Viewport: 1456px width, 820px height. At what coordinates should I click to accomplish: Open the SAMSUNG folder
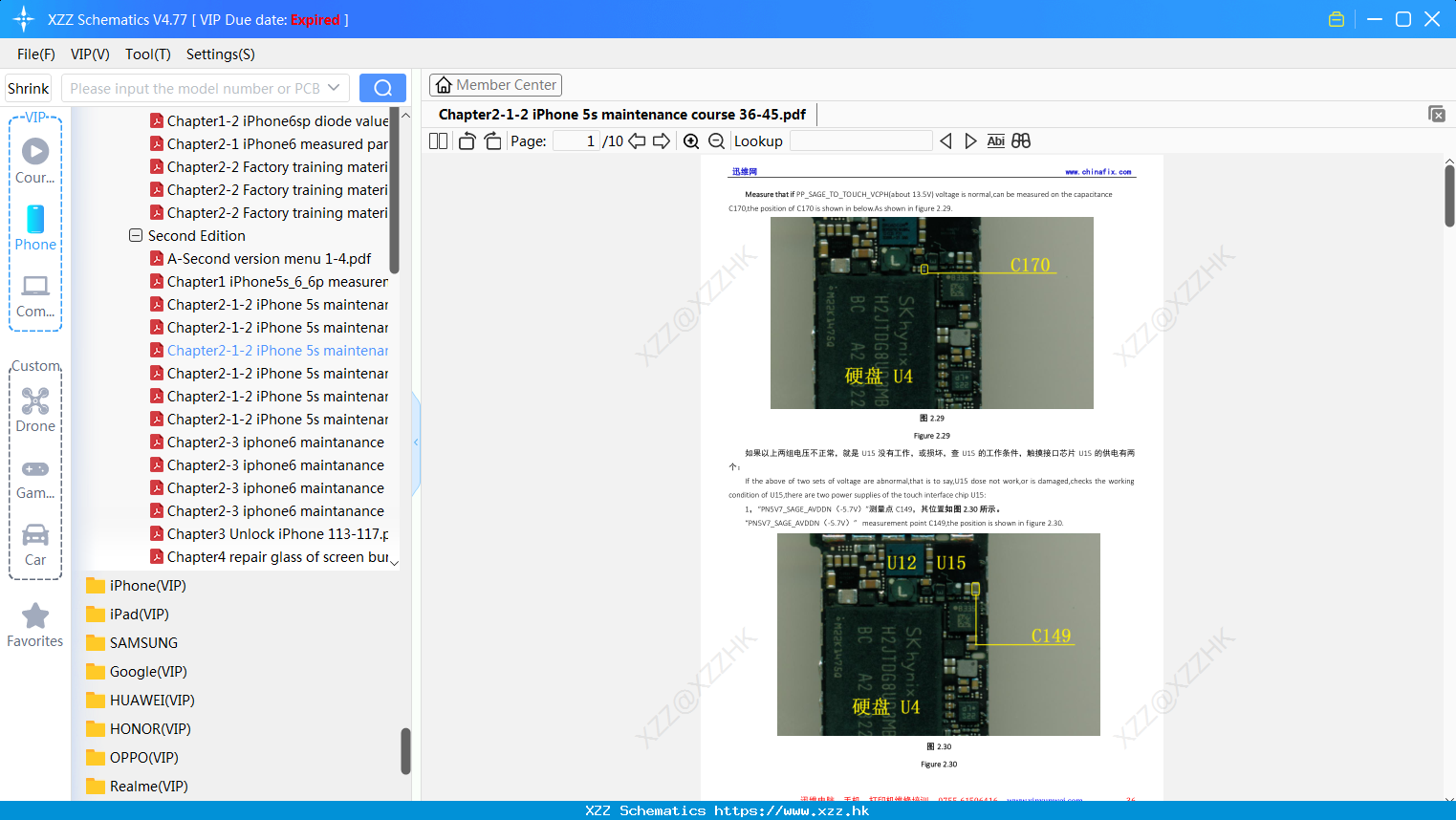(132, 643)
